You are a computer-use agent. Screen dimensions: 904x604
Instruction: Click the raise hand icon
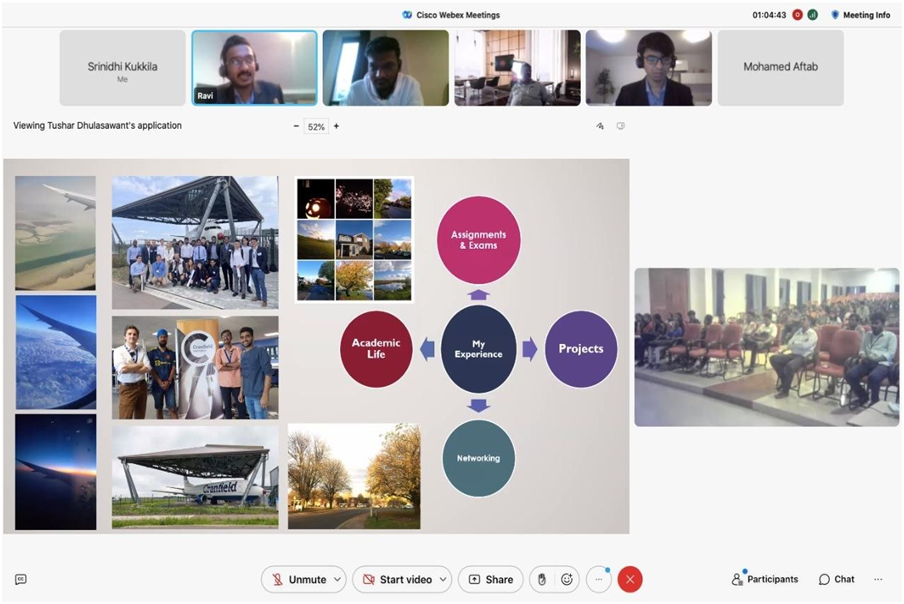542,579
